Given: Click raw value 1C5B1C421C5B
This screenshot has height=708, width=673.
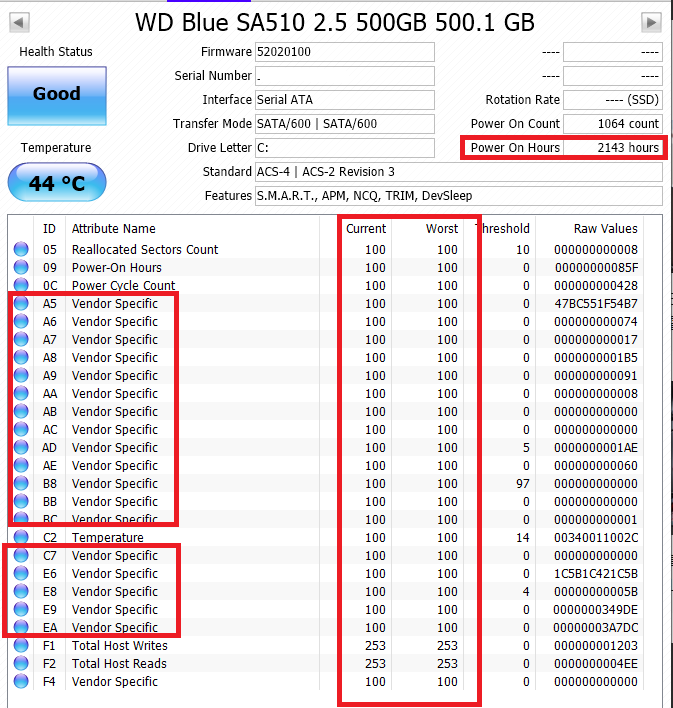Looking at the screenshot, I should tap(596, 573).
